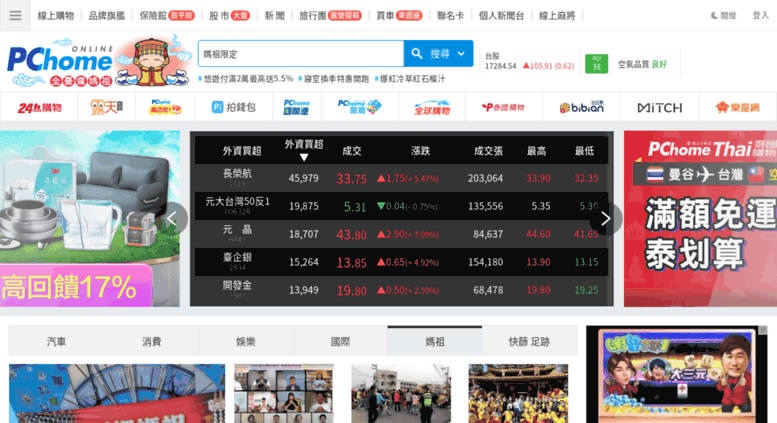Click the 悠遊付滿2萬最高送5.5% hashtag link

(245, 79)
